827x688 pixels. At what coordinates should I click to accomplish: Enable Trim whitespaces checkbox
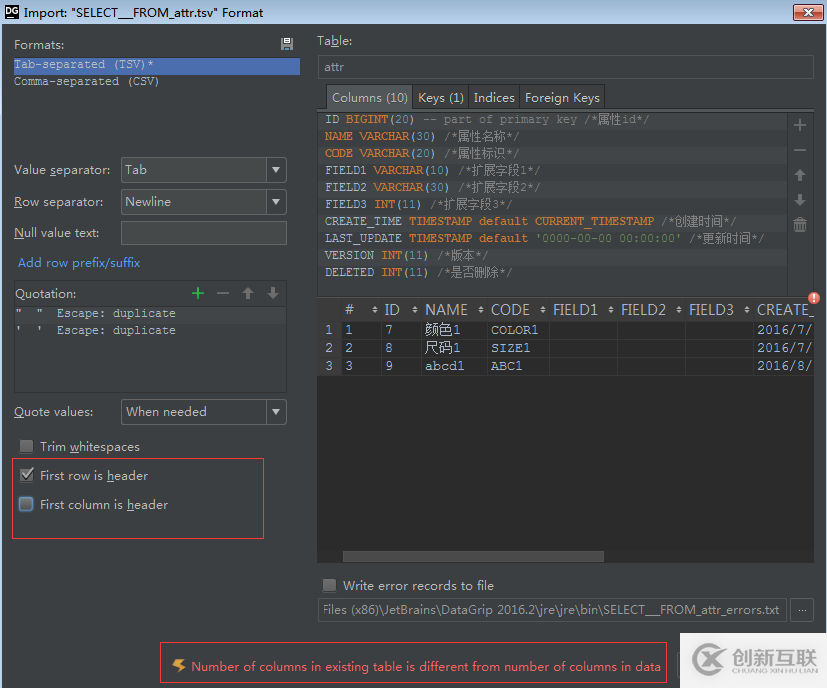coord(26,447)
